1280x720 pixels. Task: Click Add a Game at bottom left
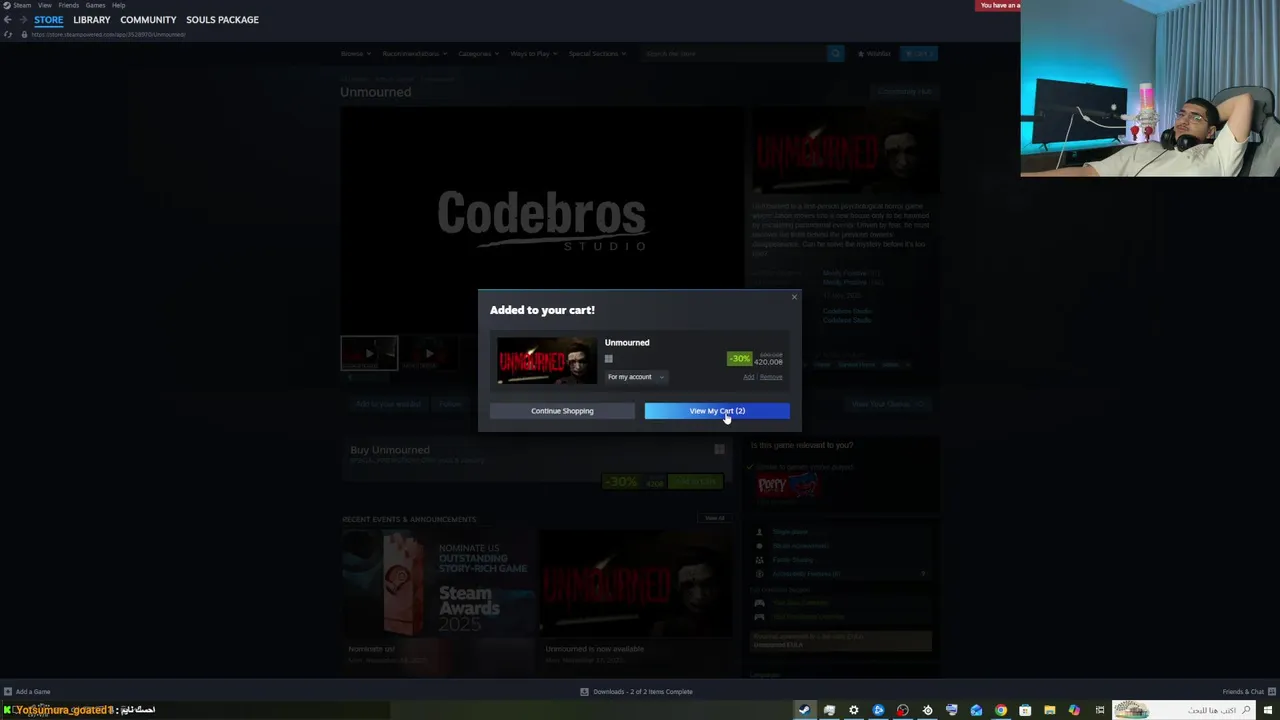coord(27,691)
